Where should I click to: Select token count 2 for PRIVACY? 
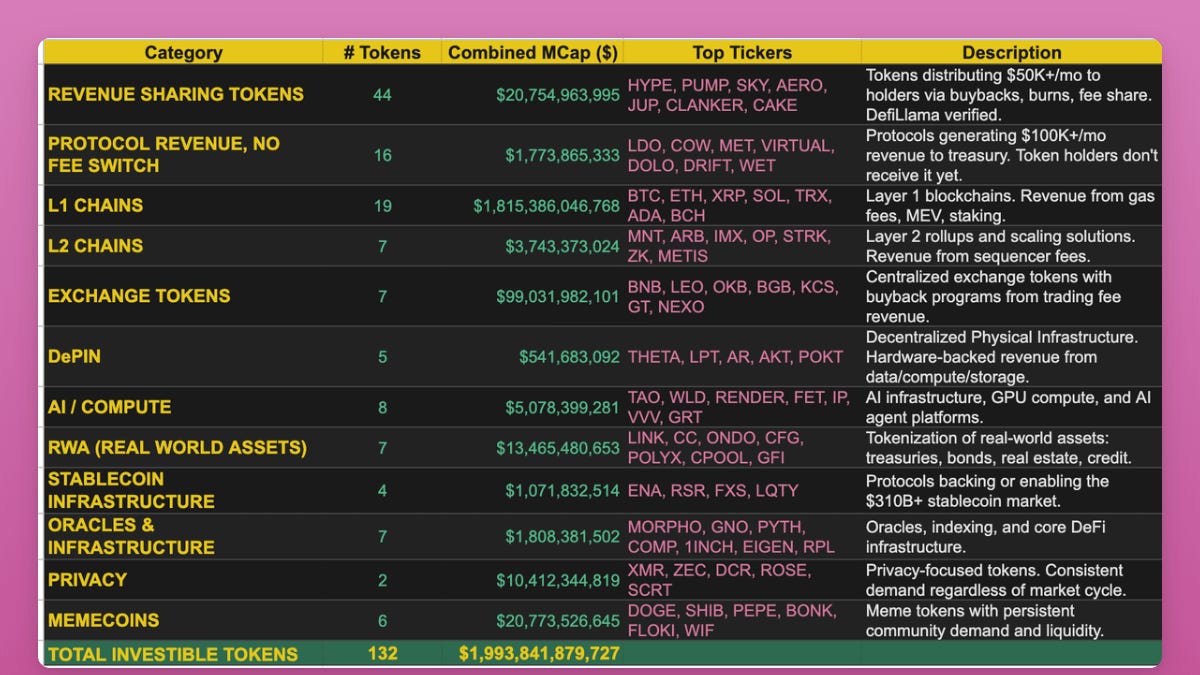point(382,580)
